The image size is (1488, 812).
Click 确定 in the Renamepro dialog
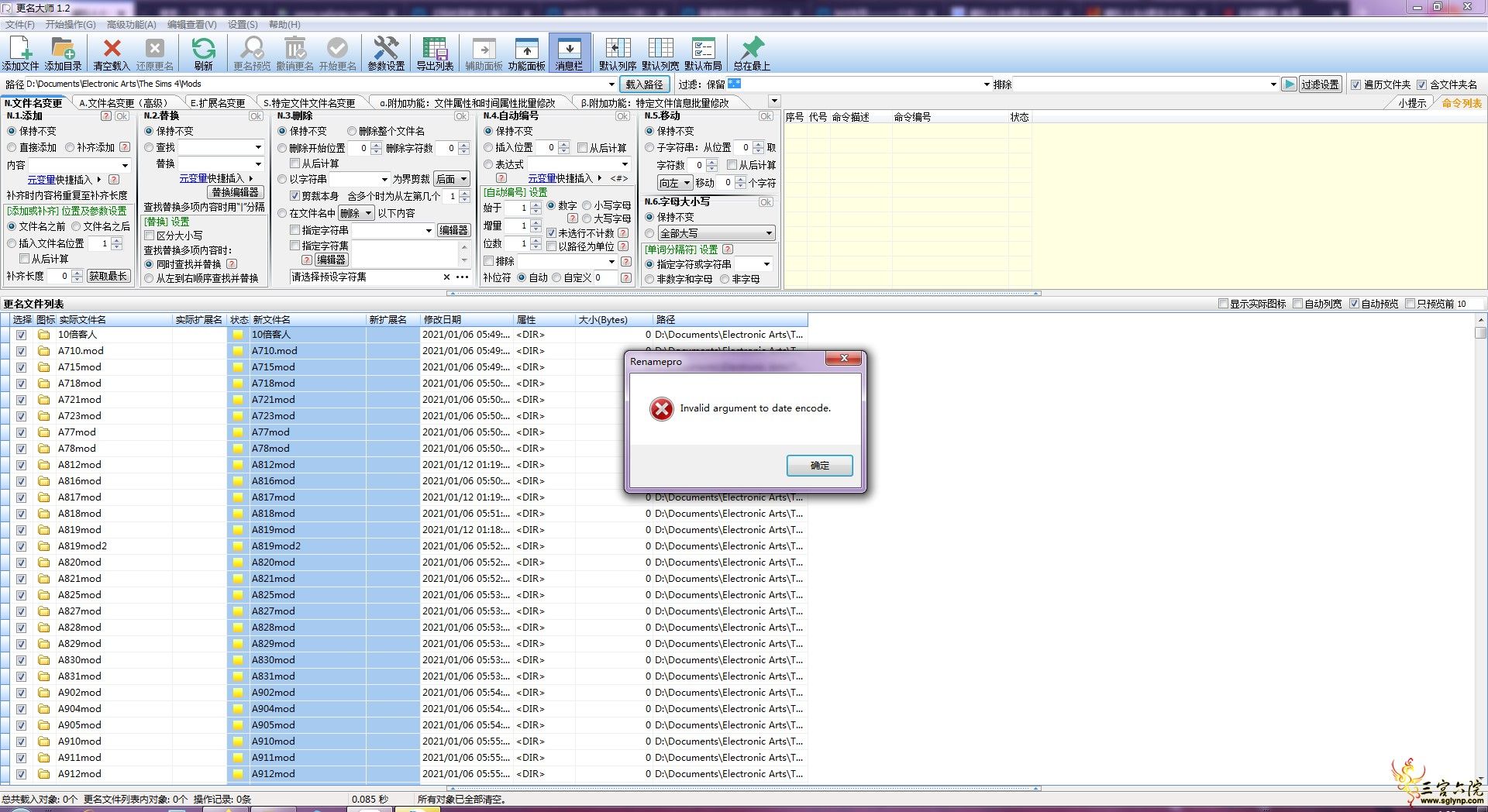click(x=819, y=466)
